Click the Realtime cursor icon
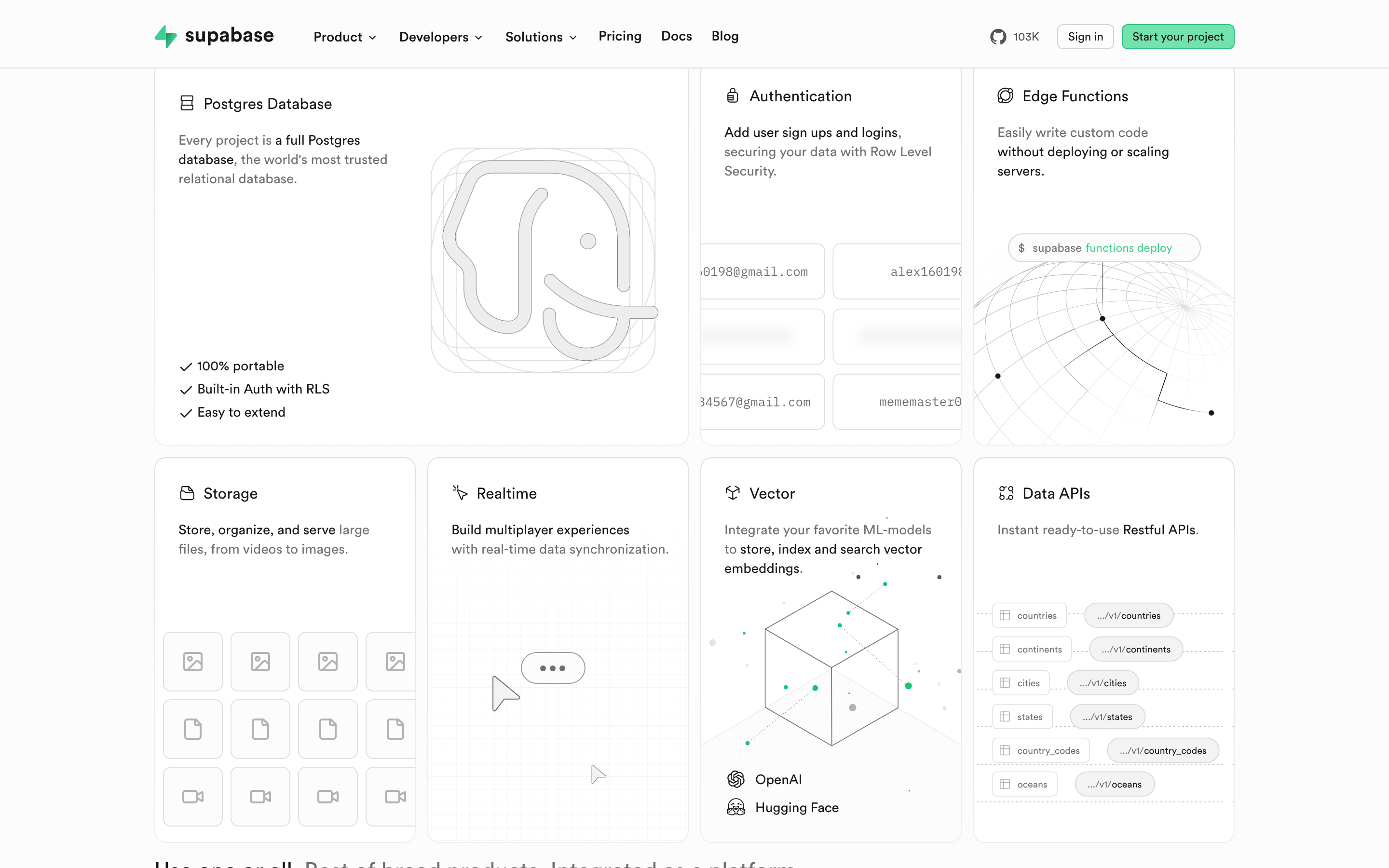This screenshot has height=868, width=1389. click(x=460, y=492)
